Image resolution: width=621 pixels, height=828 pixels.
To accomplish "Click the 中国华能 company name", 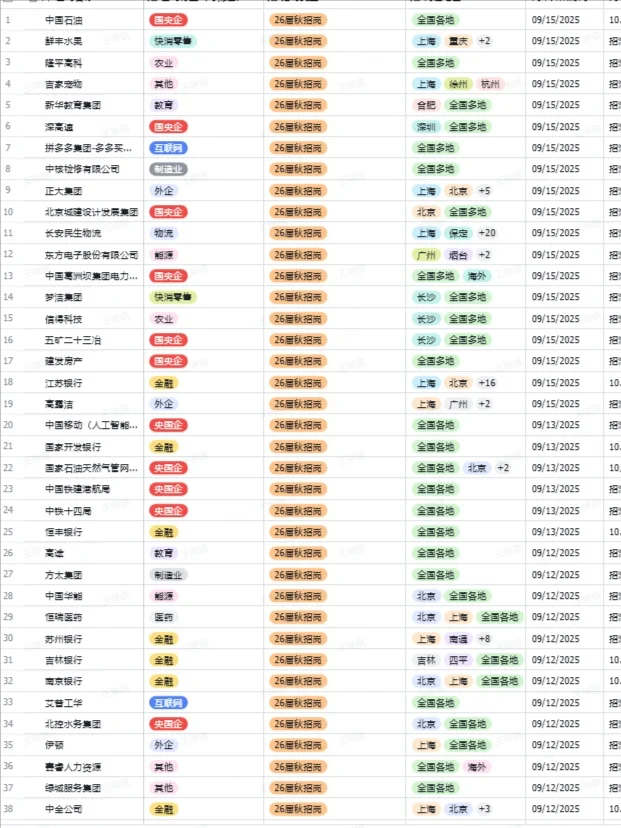I will (x=63, y=596).
